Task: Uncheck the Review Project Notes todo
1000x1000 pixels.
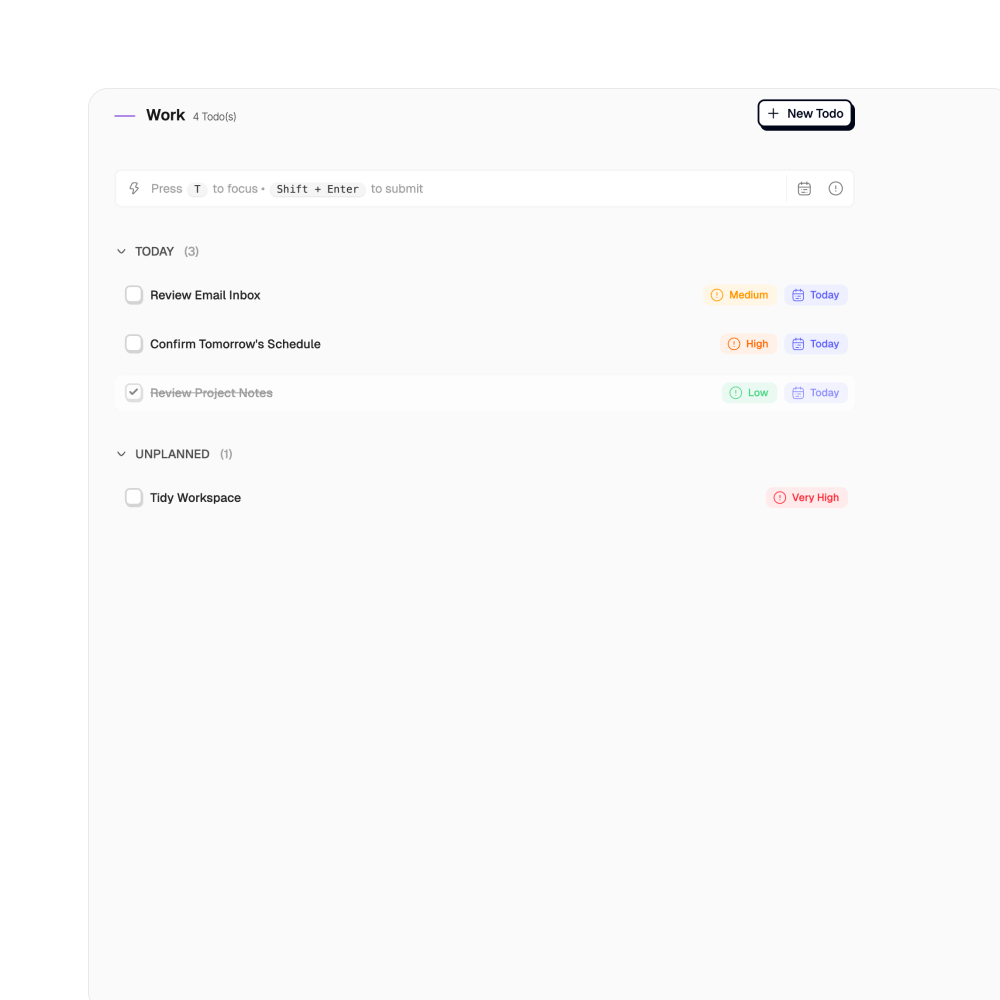Action: (134, 393)
